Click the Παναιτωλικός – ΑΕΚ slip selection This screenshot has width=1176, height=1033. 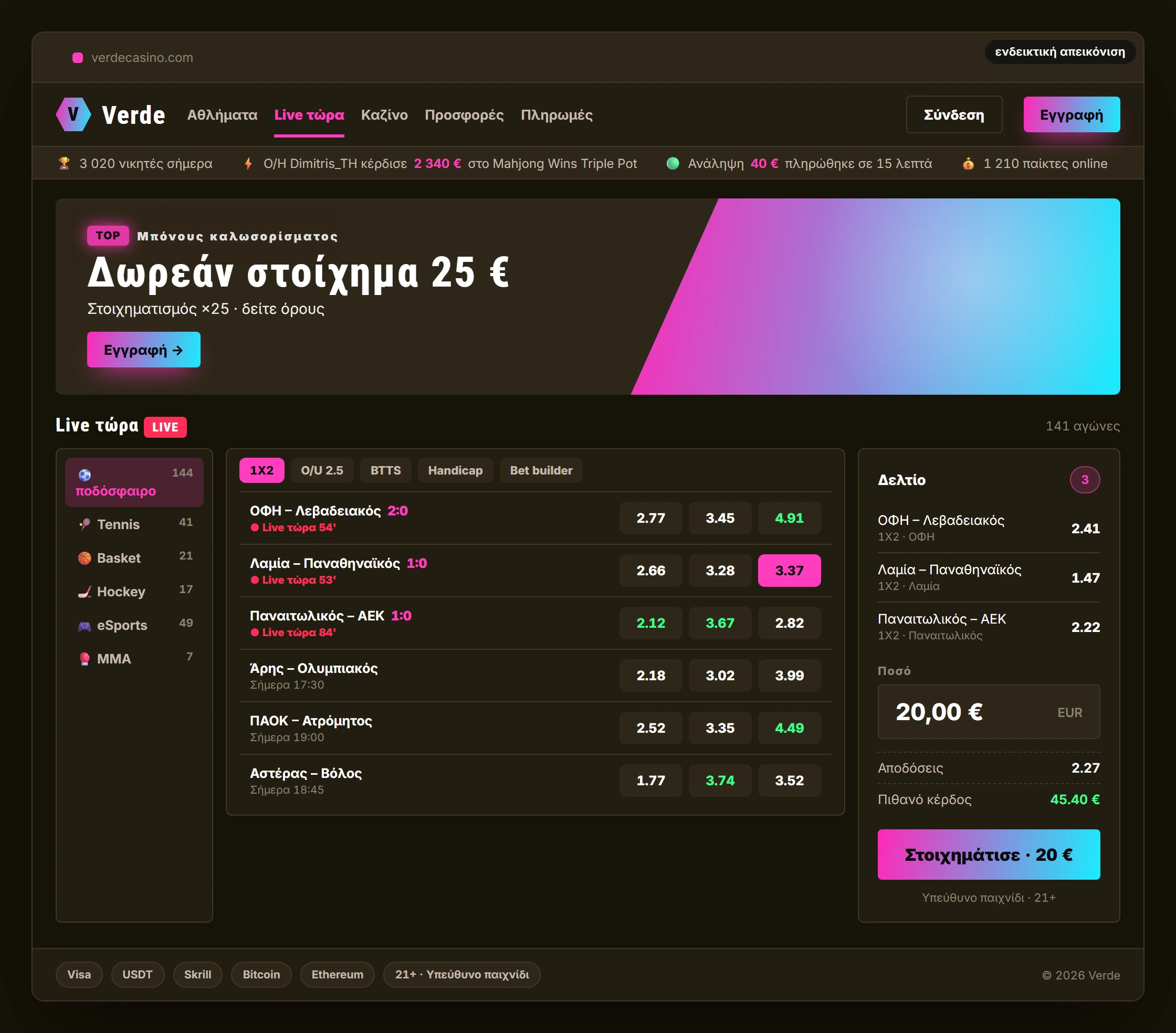pos(989,626)
